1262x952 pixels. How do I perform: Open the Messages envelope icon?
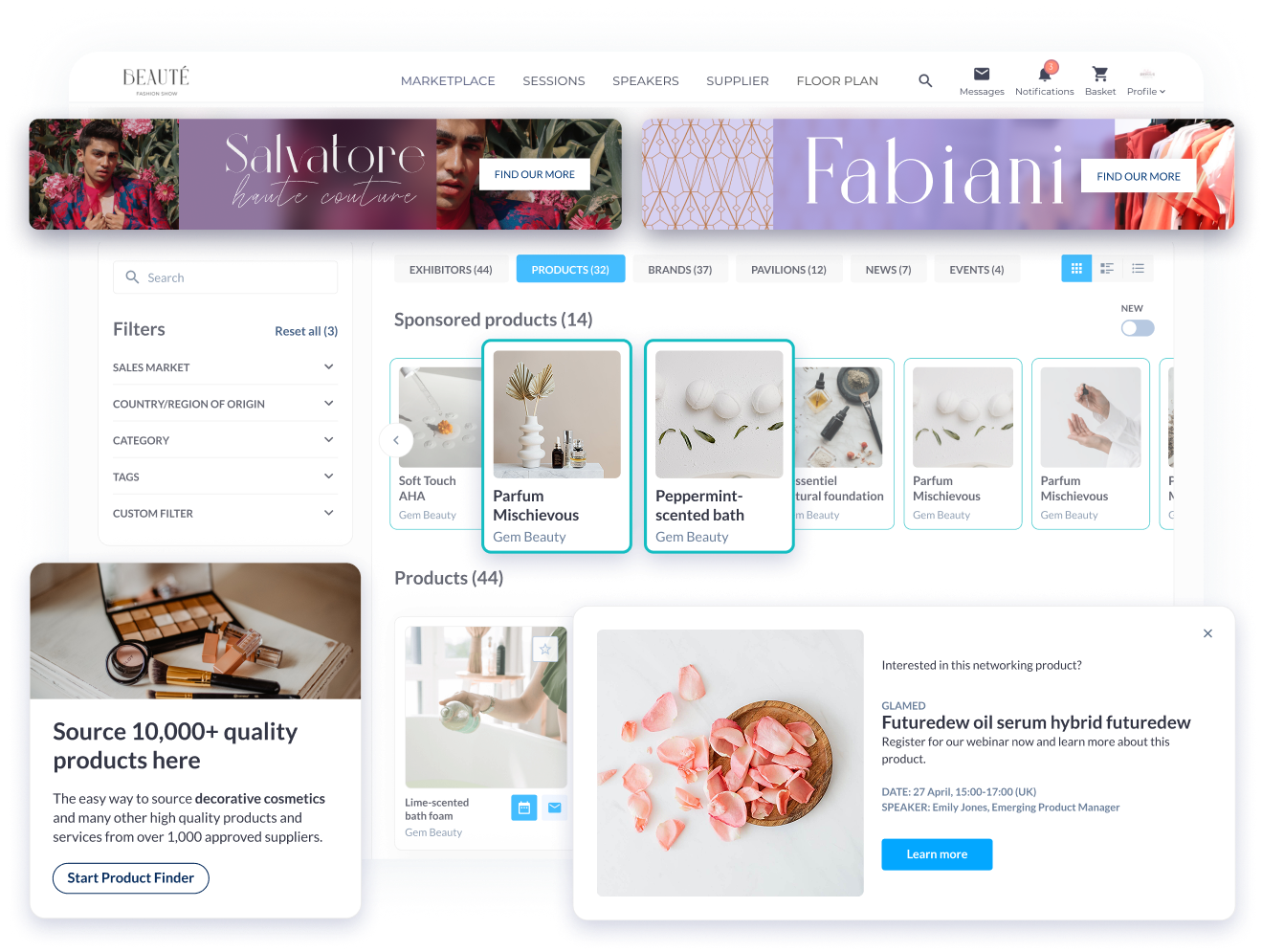982,75
